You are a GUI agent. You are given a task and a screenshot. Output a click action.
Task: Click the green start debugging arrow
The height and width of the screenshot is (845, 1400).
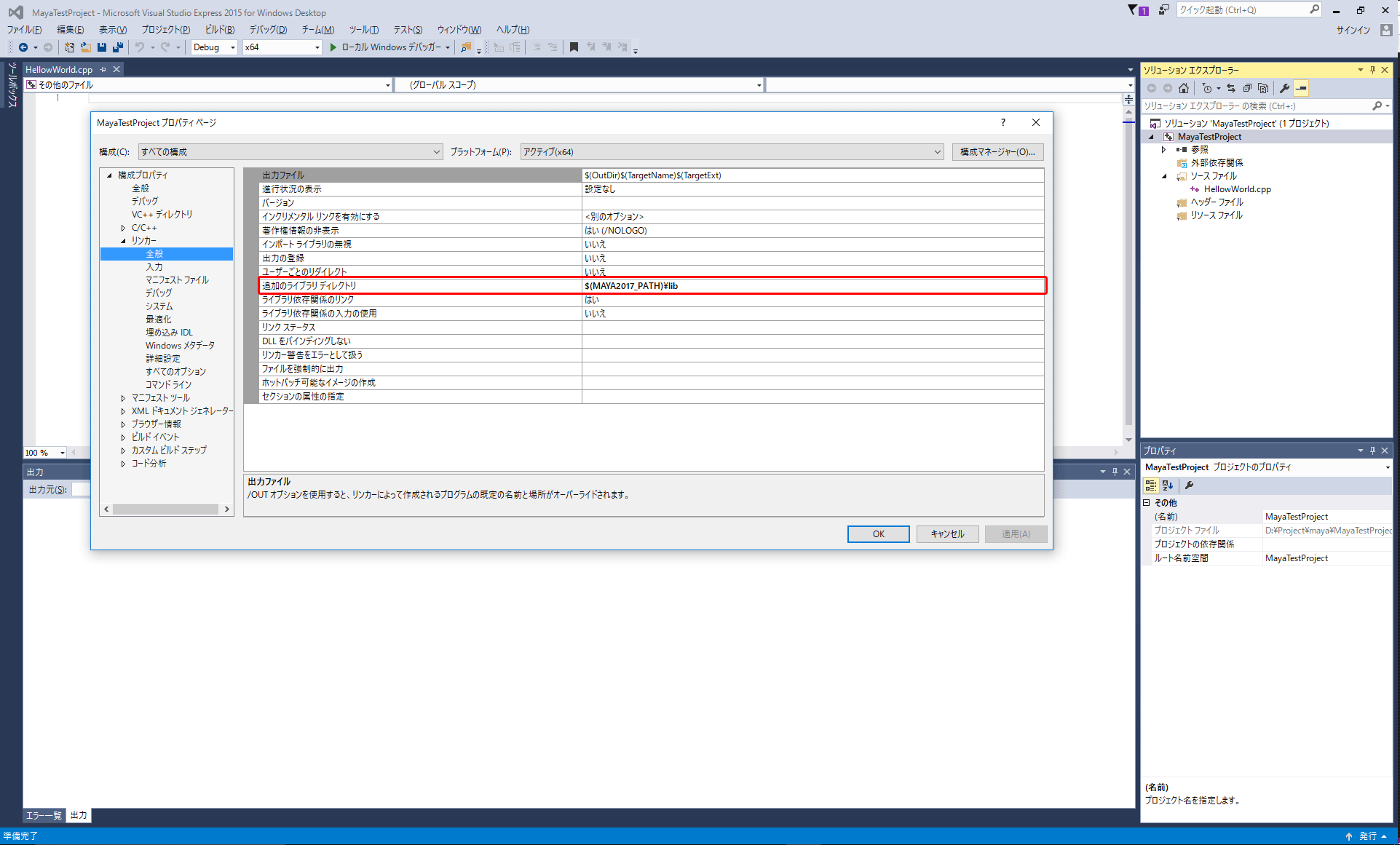[x=333, y=47]
